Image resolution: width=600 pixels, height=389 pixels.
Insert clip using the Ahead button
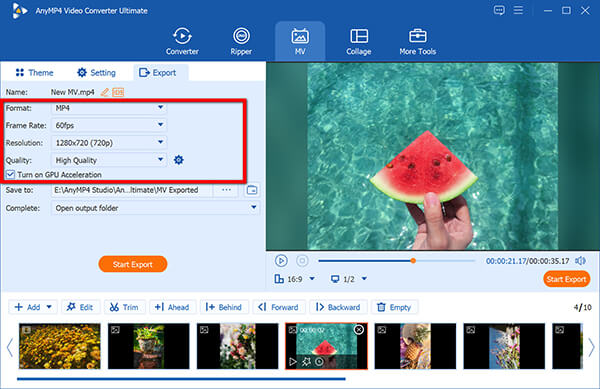172,307
